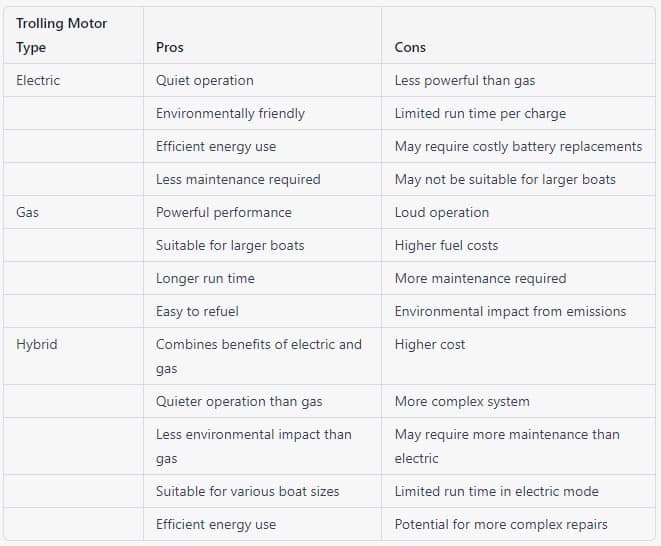
Task: Click the Cons column header
Action: [x=410, y=47]
